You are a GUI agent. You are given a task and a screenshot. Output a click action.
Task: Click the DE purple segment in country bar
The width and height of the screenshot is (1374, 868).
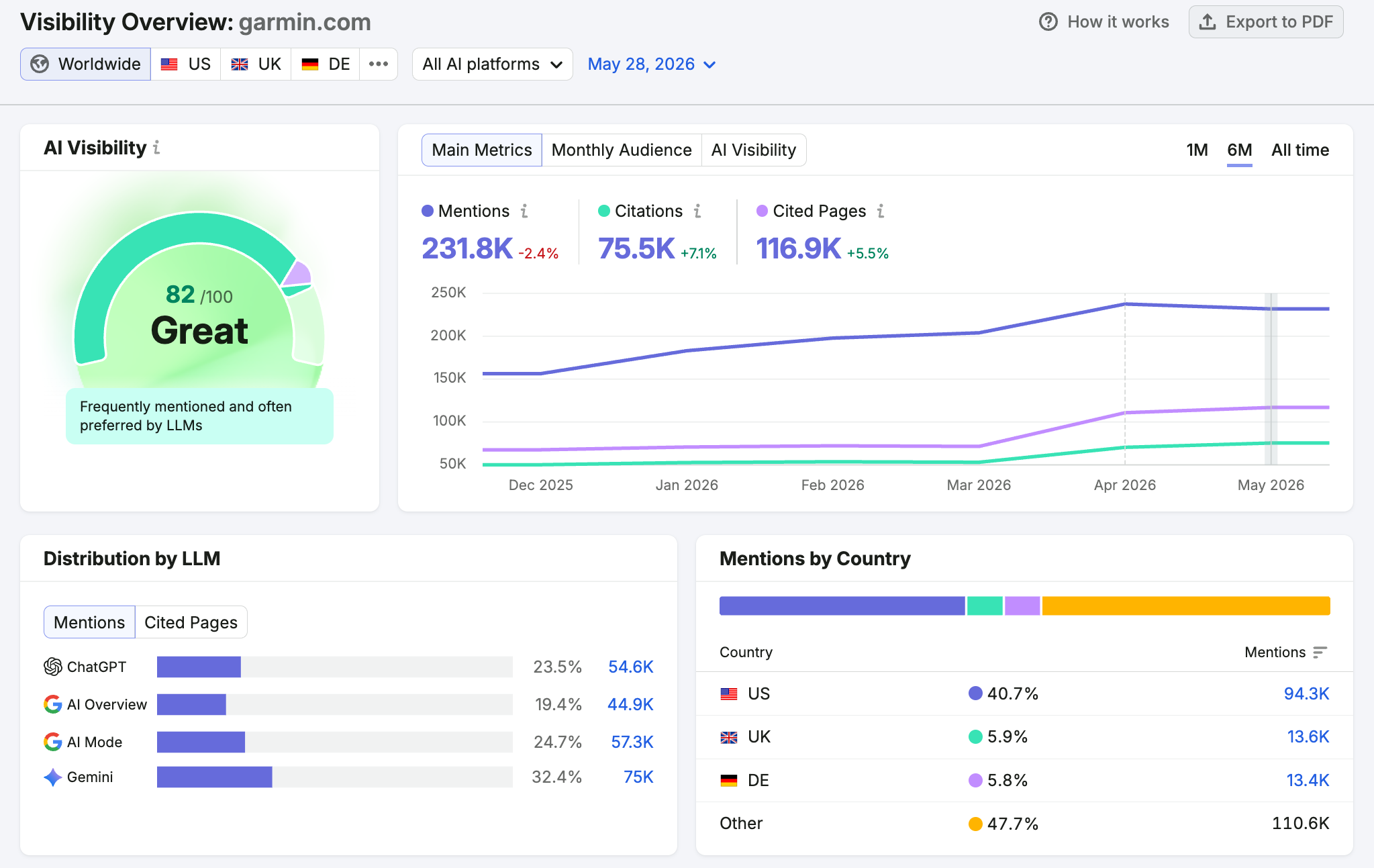1022,606
